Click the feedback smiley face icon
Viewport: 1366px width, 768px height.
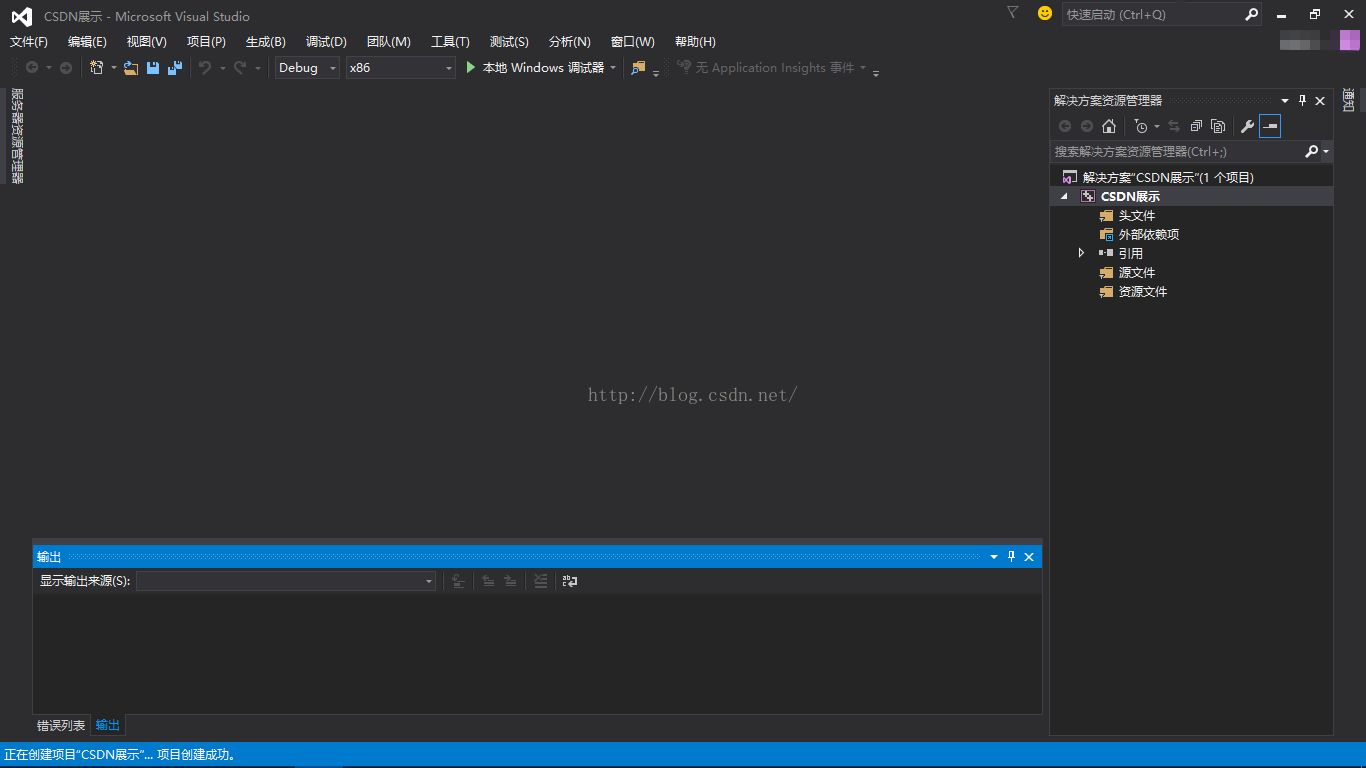pos(1045,13)
